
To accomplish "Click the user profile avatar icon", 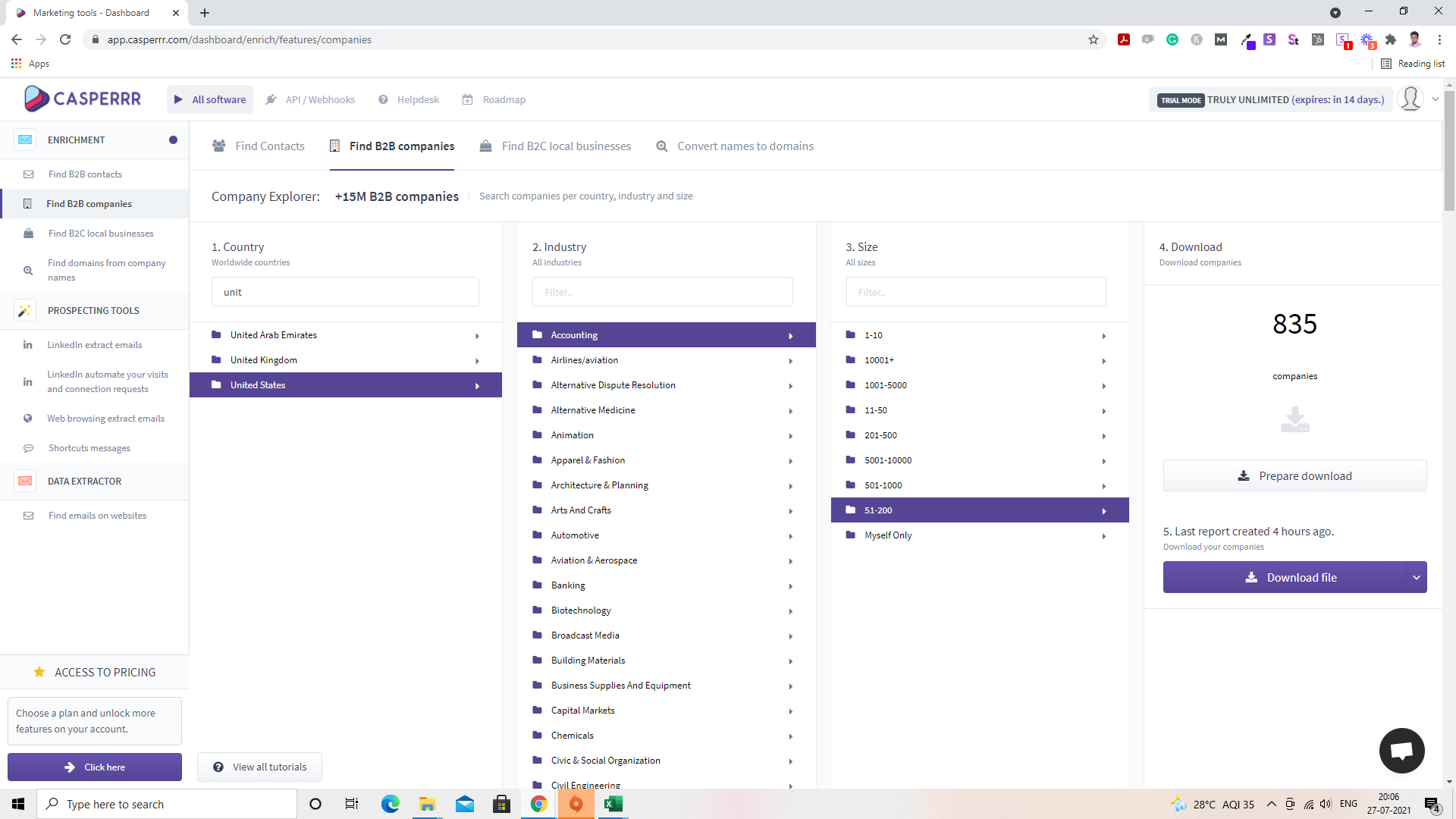I will [1410, 99].
